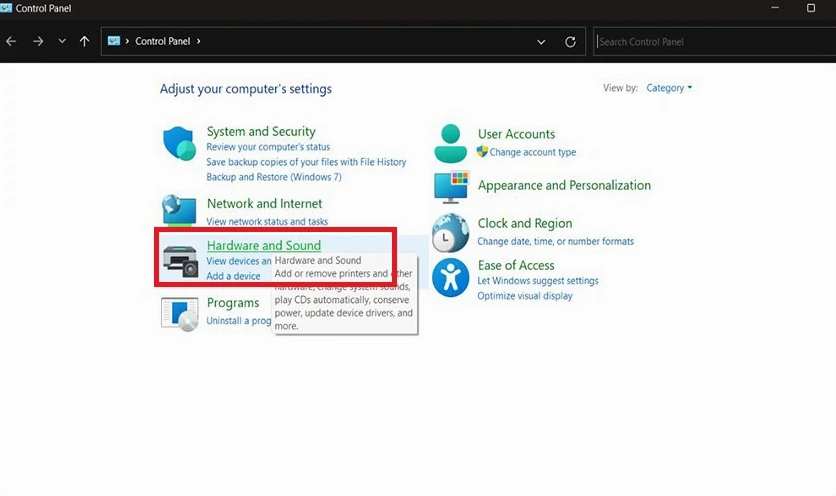
Task: Open the recent locations chevron
Action: (62, 42)
